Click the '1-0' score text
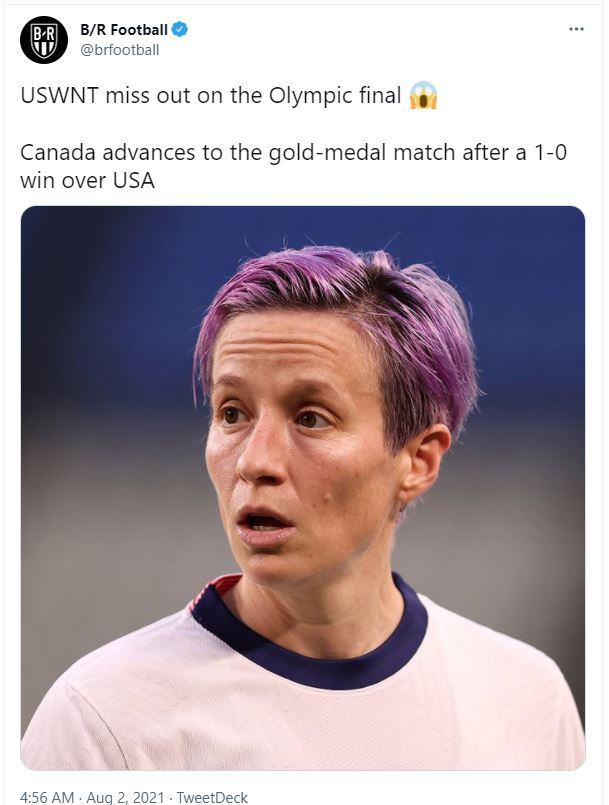This screenshot has height=805, width=609. [x=550, y=152]
